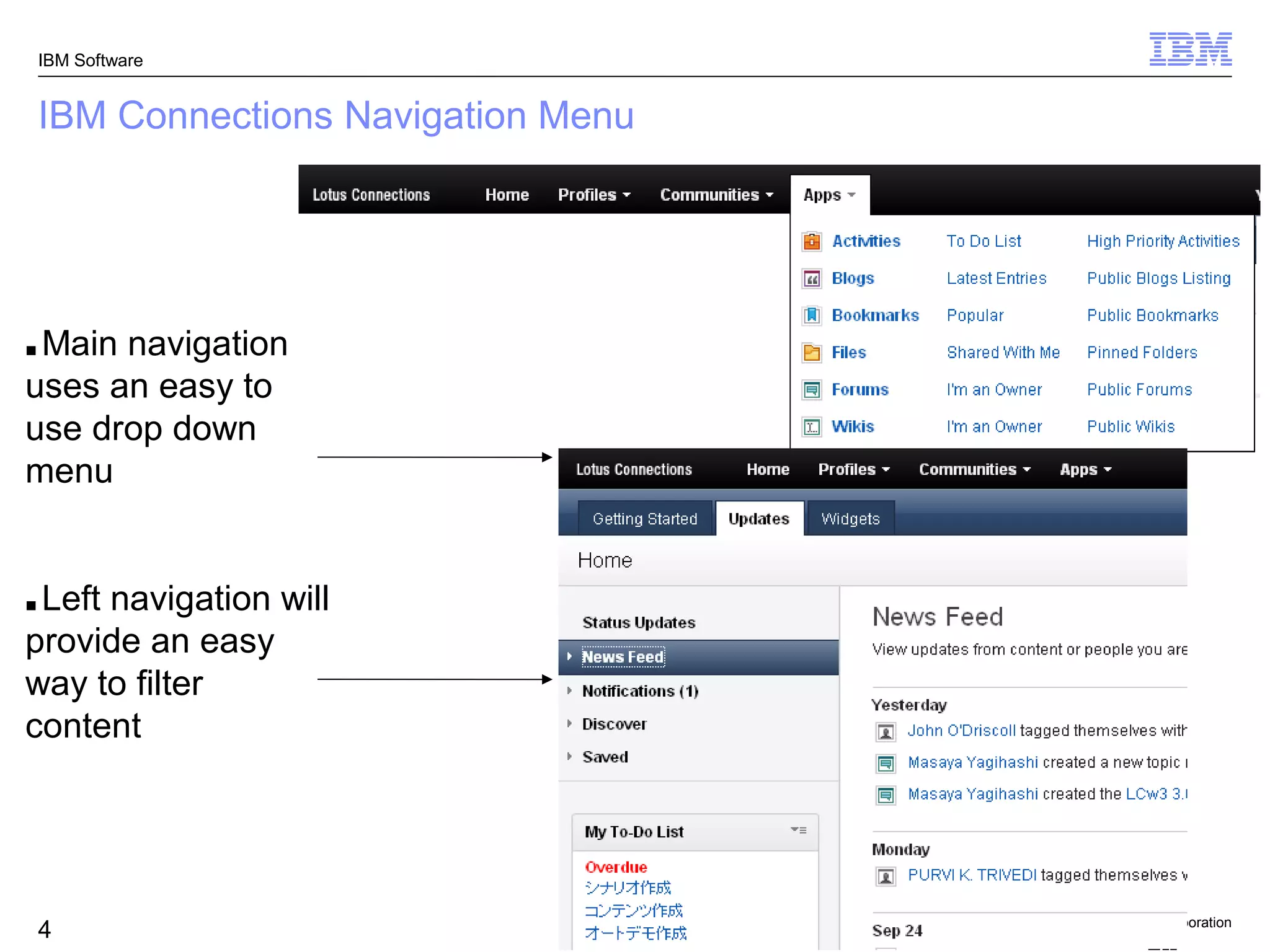This screenshot has height=952, width=1270.
Task: Click John O'Driscoll's profile icon in News Feed
Action: coord(886,732)
